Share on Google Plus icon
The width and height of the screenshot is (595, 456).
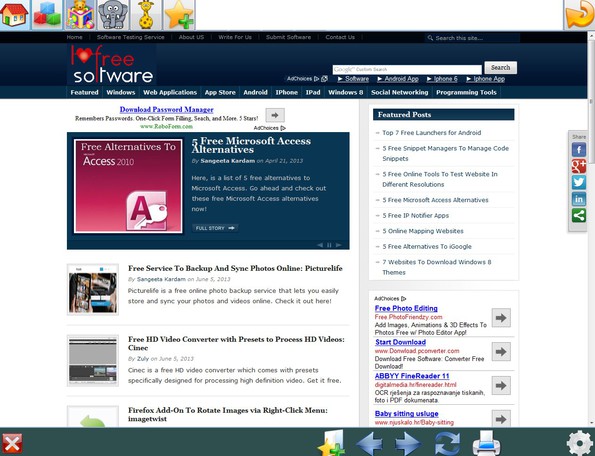[x=579, y=166]
